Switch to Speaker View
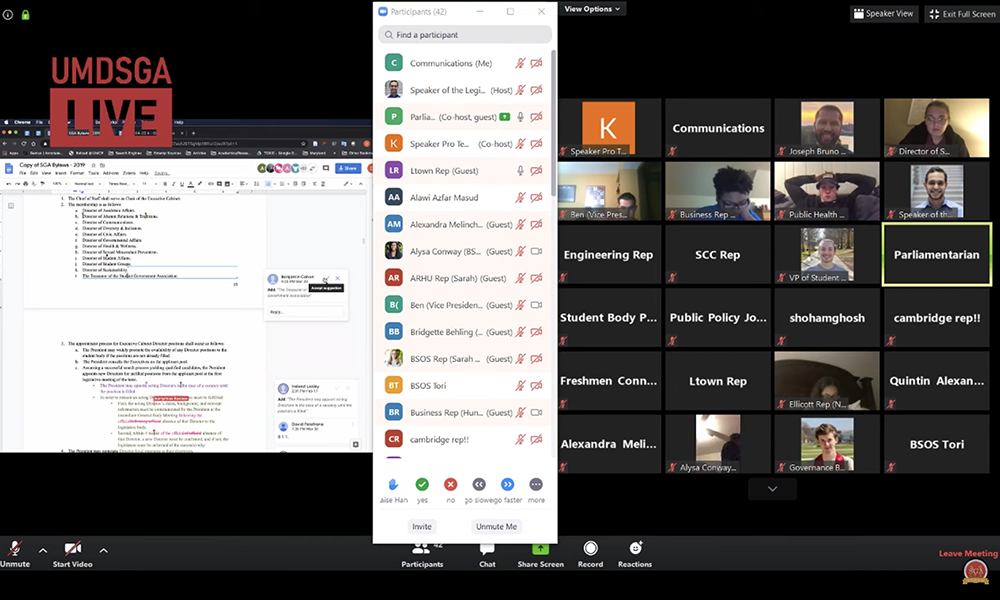The height and width of the screenshot is (600, 1000). click(x=884, y=14)
